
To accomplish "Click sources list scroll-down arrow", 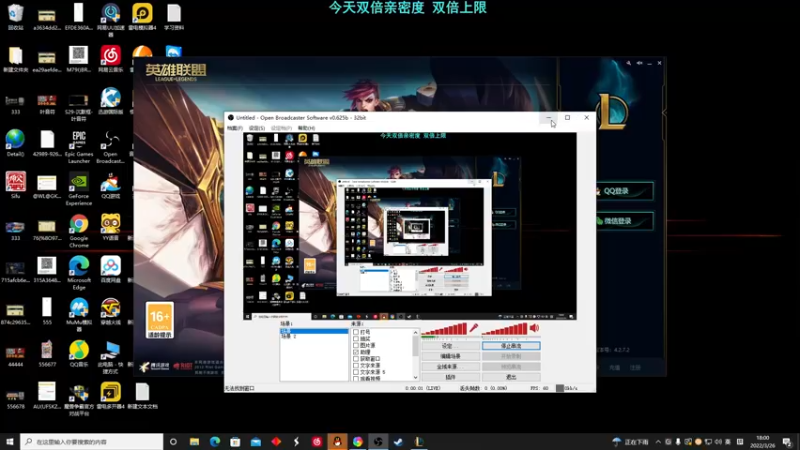I will (415, 378).
